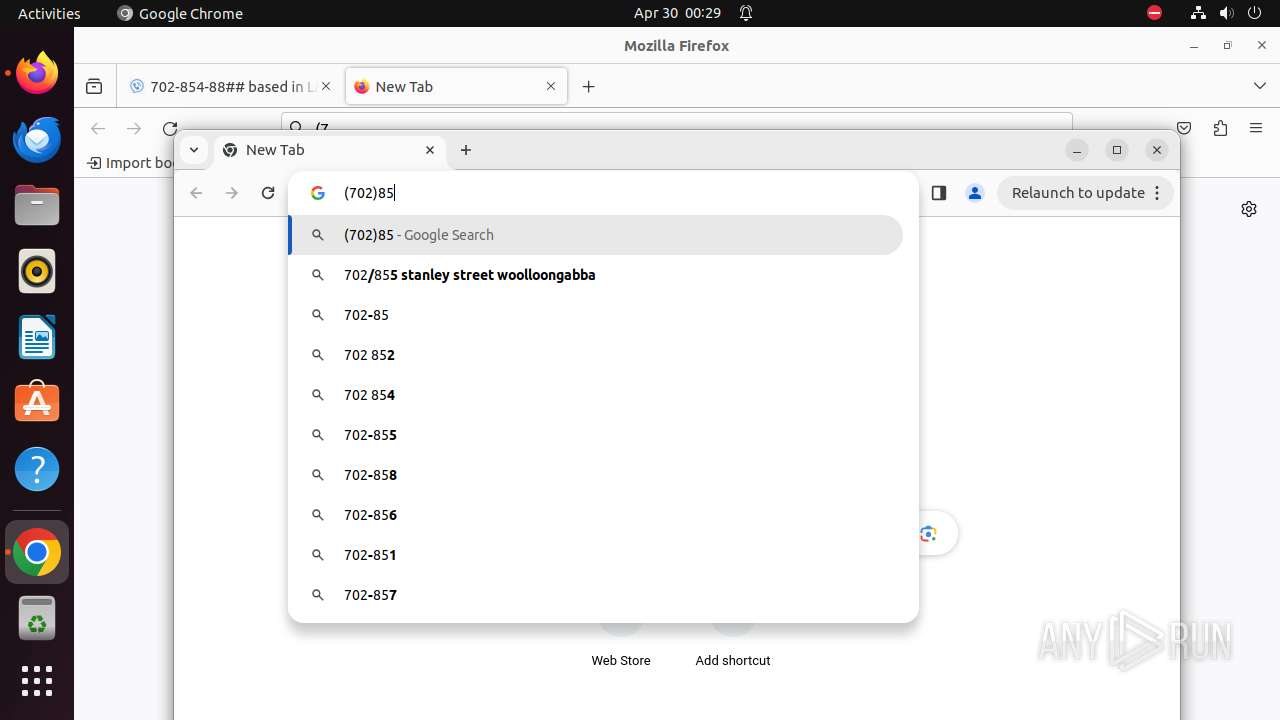This screenshot has width=1280, height=720.
Task: Open the power system menu
Action: [1254, 13]
